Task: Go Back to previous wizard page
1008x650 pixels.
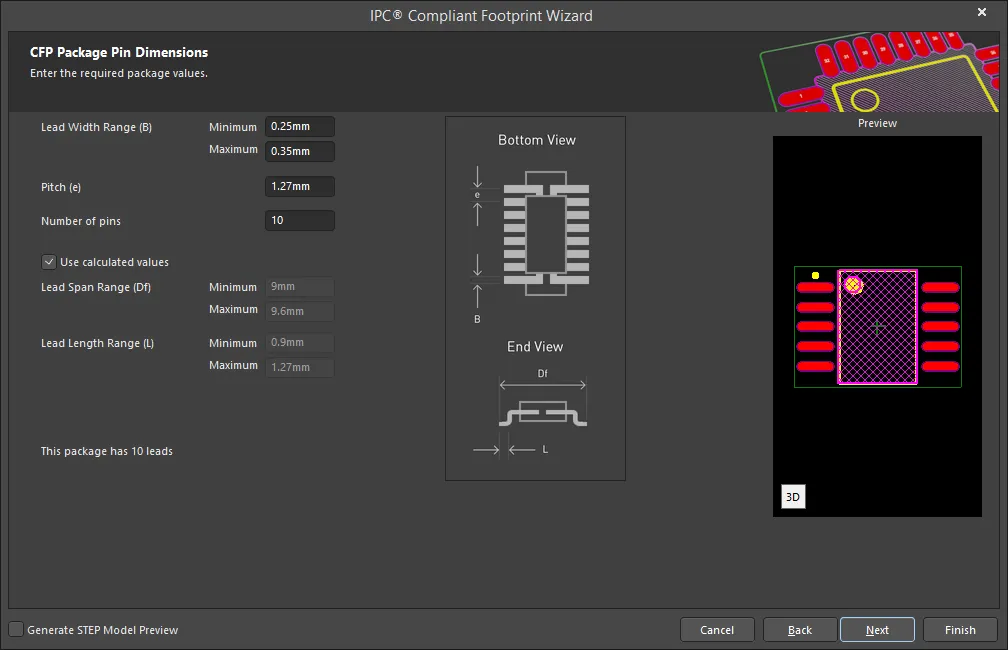Action: [x=800, y=629]
